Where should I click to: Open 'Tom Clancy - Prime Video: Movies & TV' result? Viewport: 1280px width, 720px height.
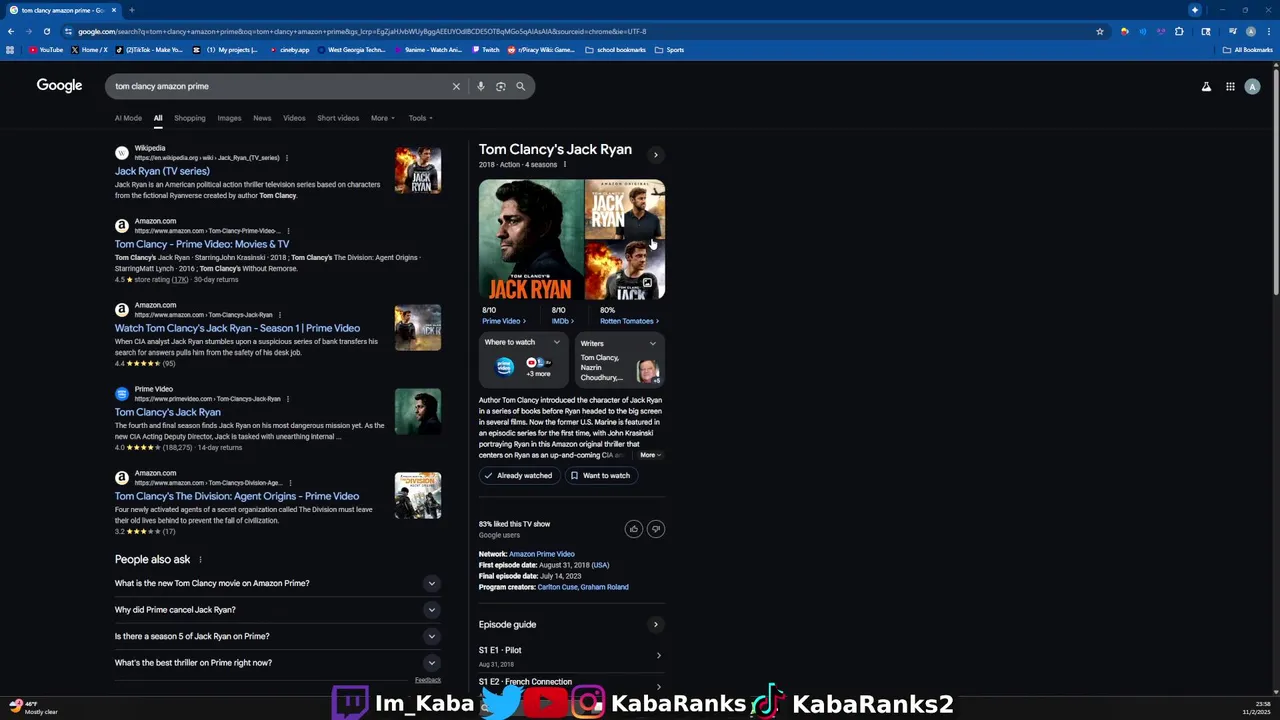pos(202,244)
